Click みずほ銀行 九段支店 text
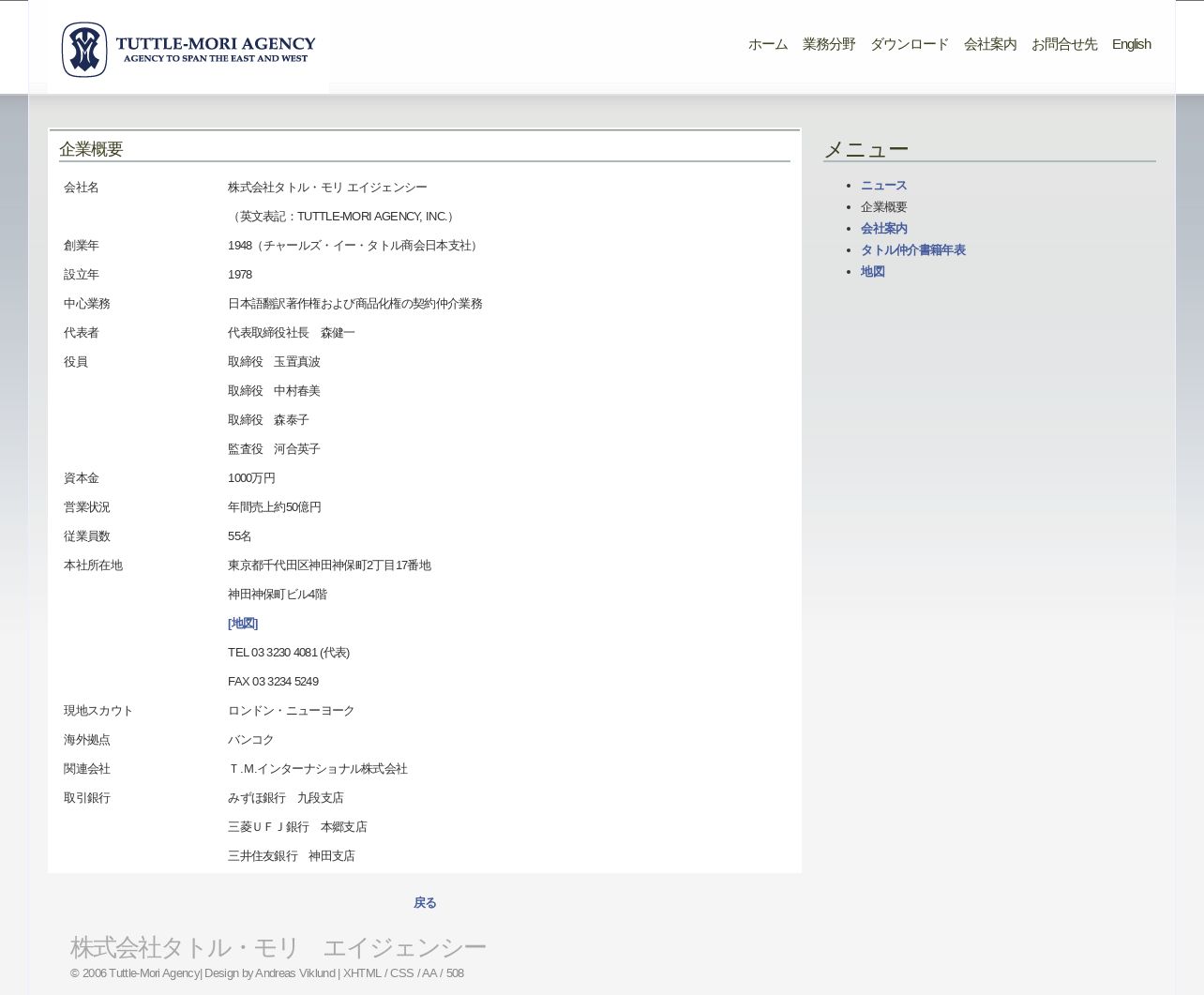The height and width of the screenshot is (995, 1204). (x=286, y=798)
